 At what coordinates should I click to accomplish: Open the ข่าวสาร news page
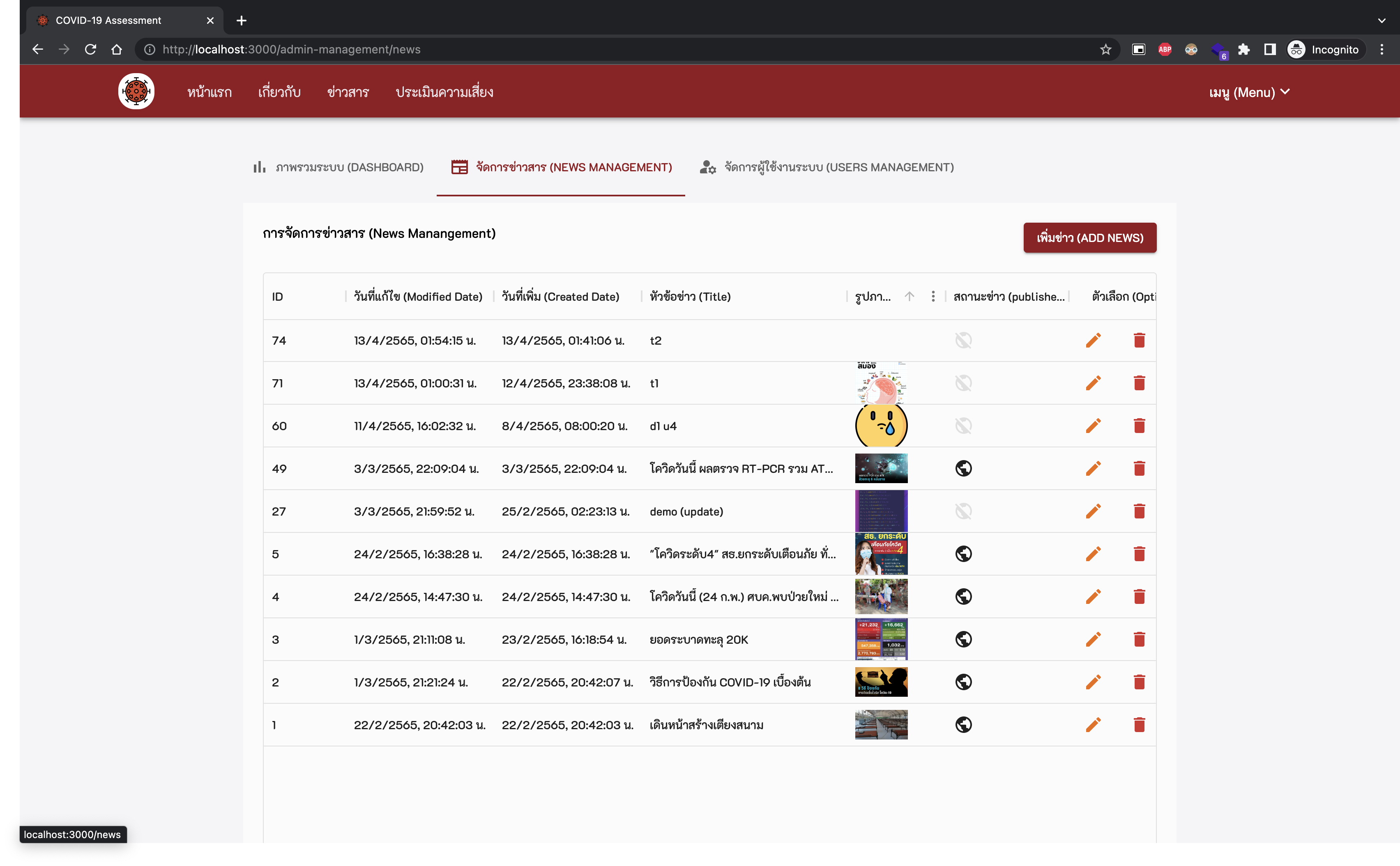click(348, 92)
